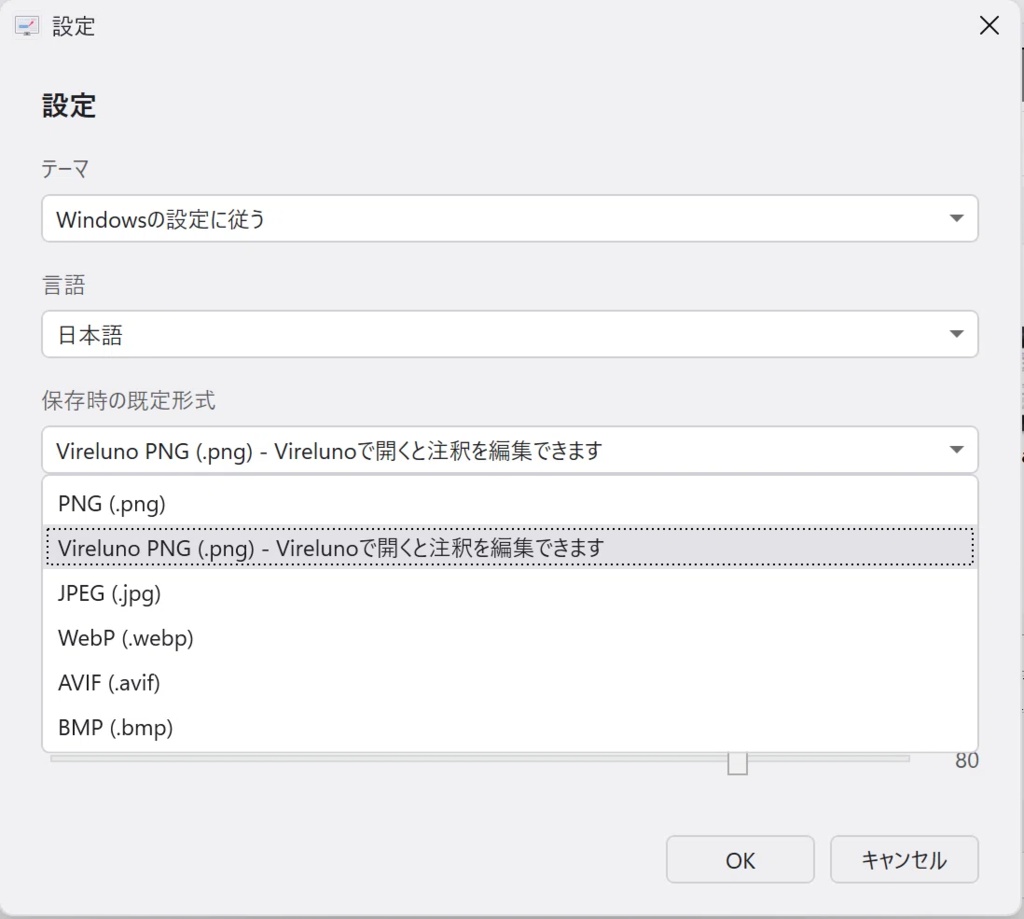Close the 設定 dialog window

click(x=989, y=25)
